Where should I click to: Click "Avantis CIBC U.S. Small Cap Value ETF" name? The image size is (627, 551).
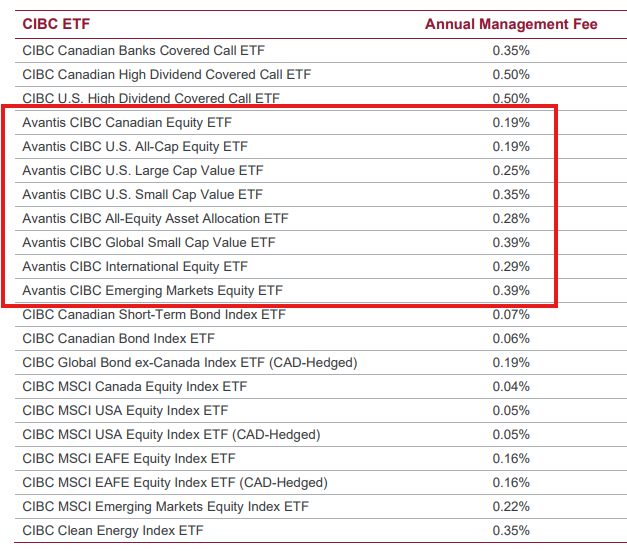[x=142, y=195]
